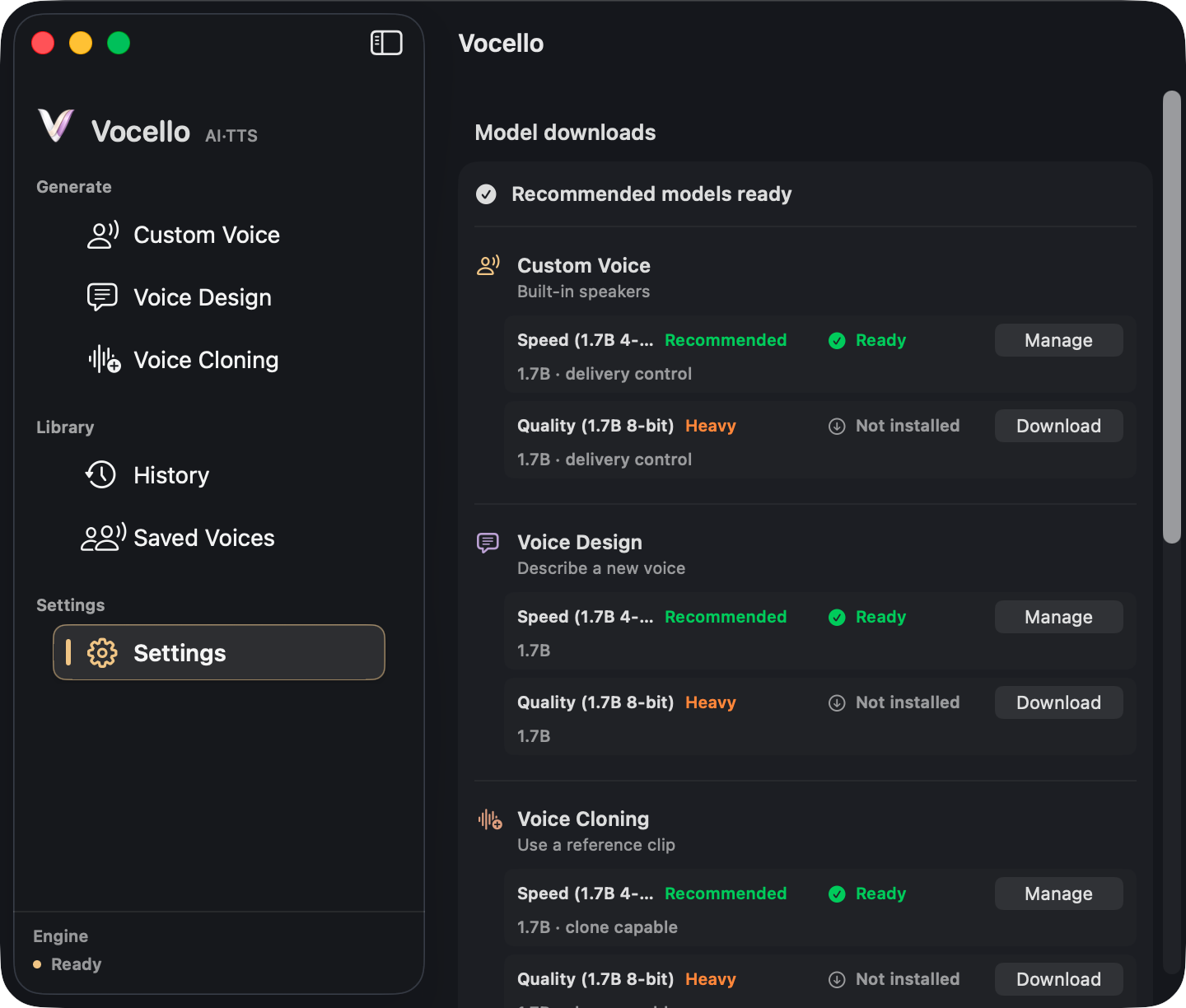
Task: Open the Custom Voice page
Action: [219, 235]
